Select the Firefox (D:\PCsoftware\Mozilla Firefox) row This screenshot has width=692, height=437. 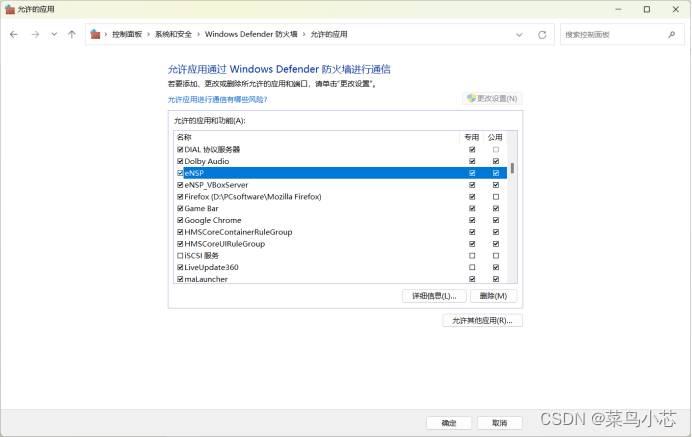coord(341,196)
